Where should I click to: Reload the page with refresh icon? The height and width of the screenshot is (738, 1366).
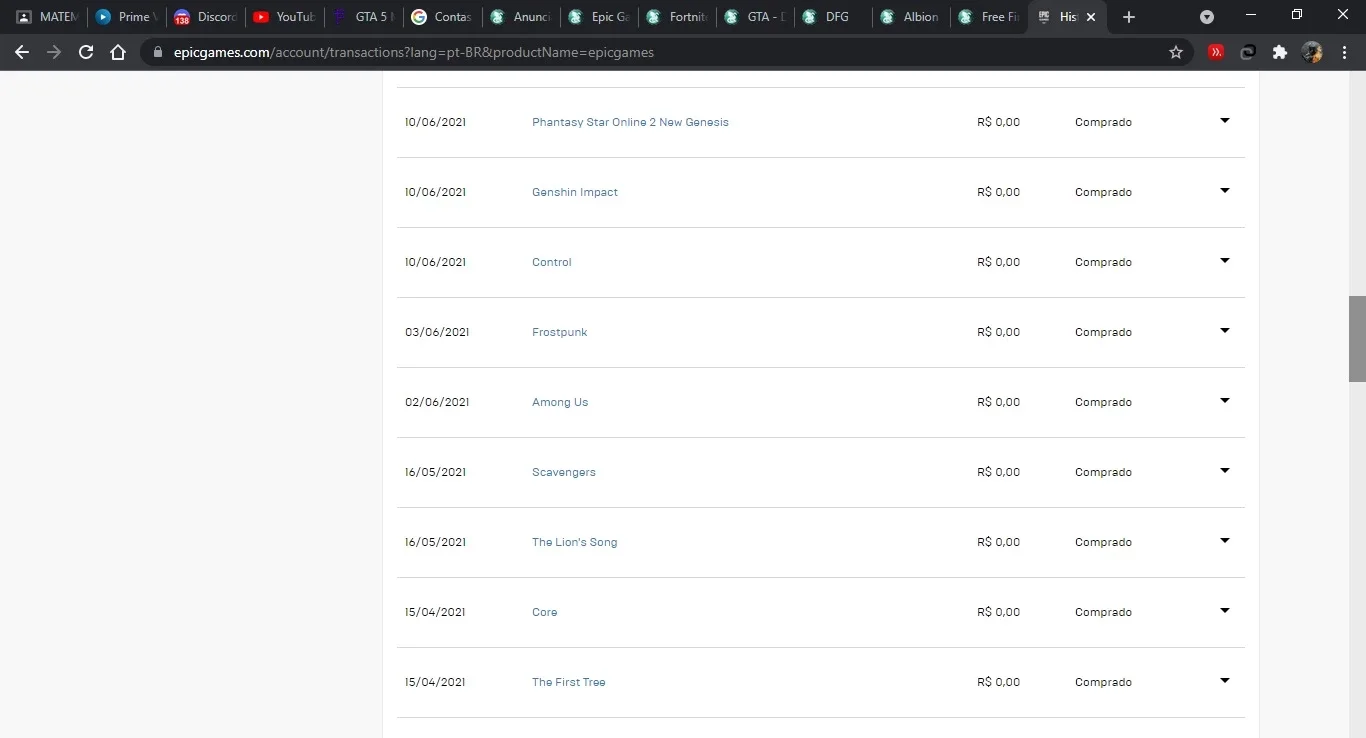(86, 52)
